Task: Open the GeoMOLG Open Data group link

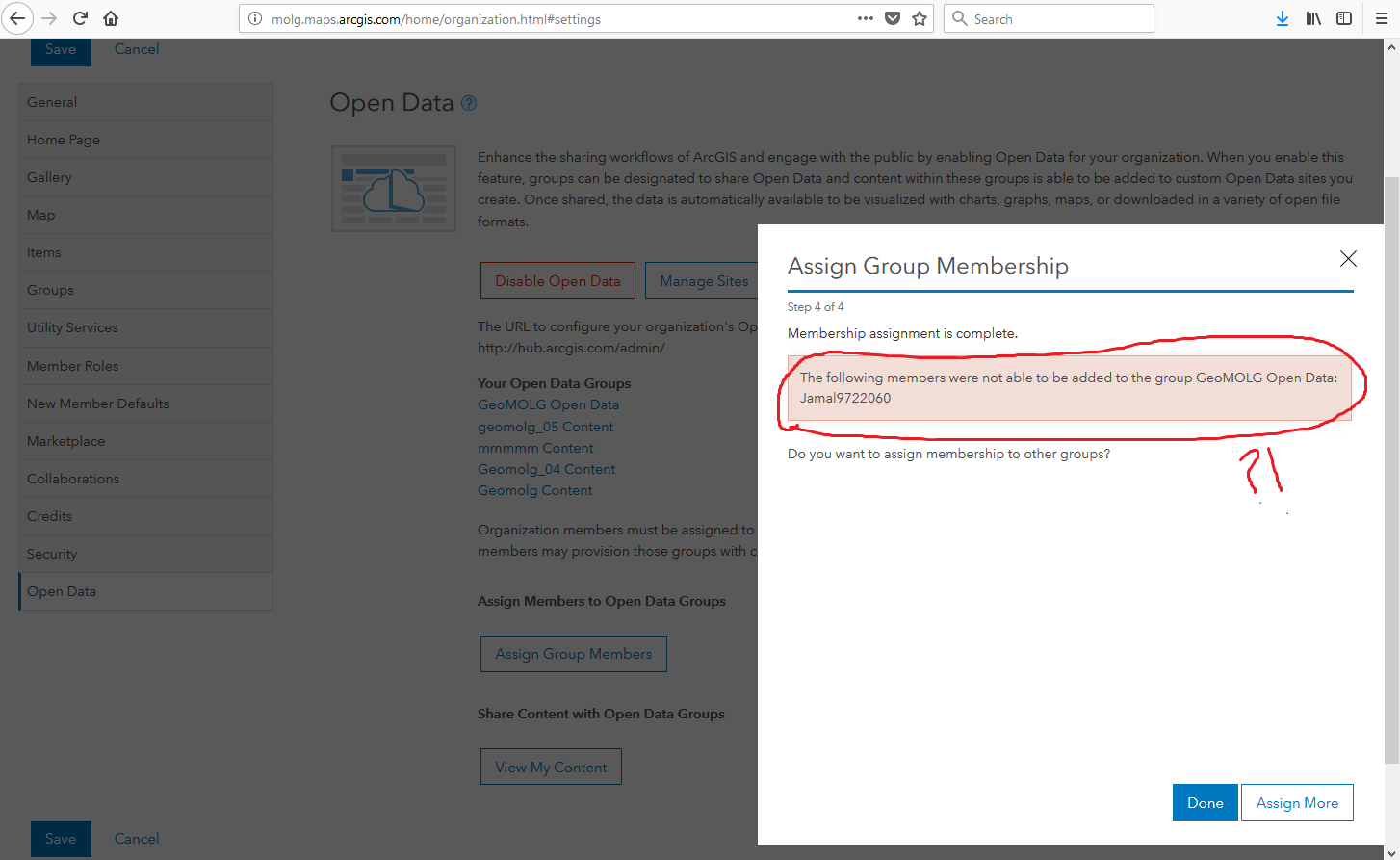Action: (x=548, y=404)
